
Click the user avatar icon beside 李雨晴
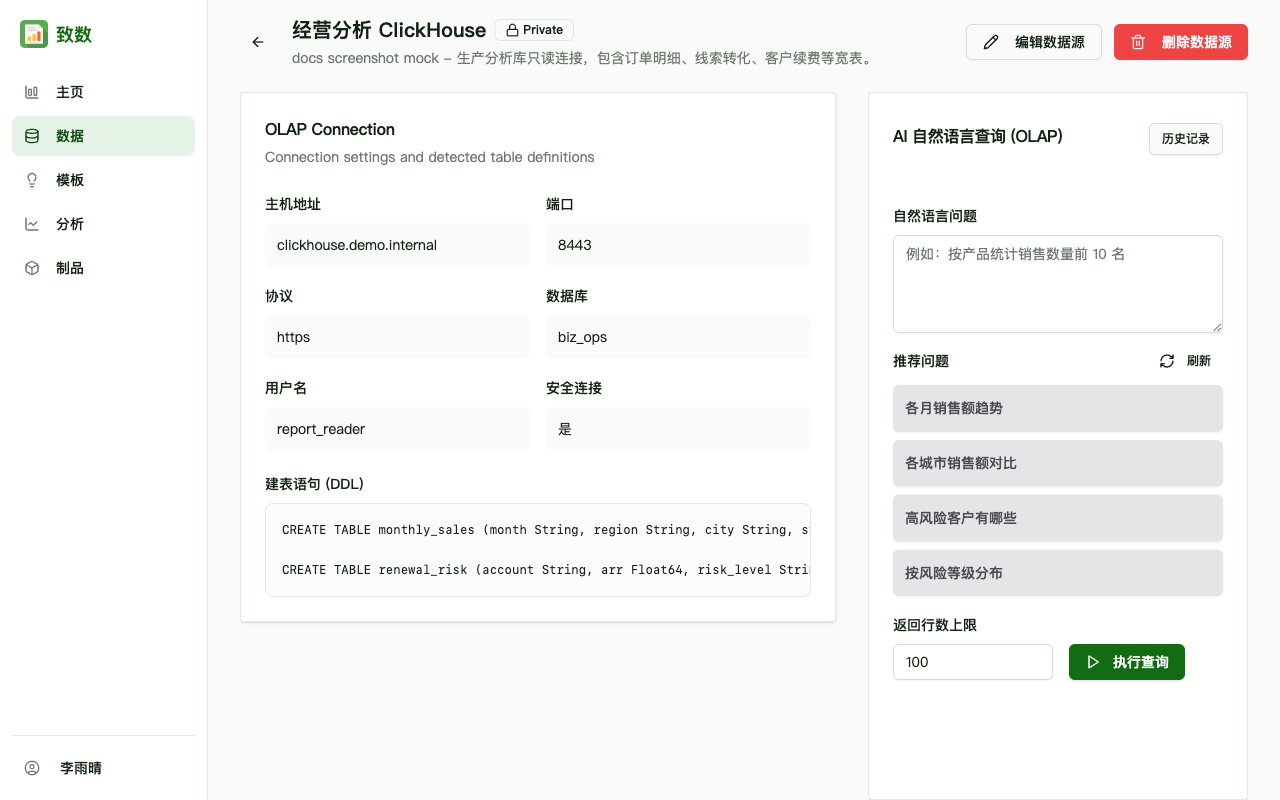(32, 768)
